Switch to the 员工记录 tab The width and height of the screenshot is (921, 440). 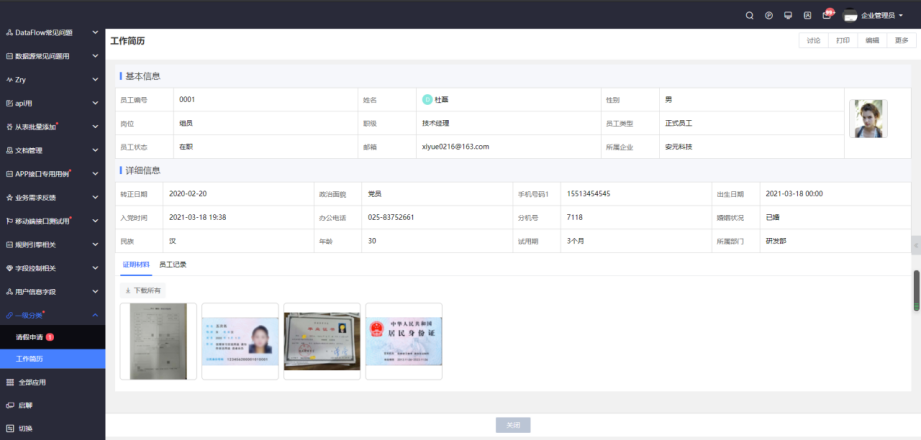[x=173, y=265]
